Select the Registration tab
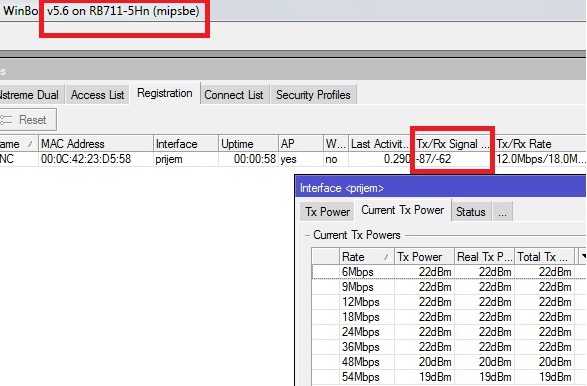This screenshot has width=587, height=386. click(x=165, y=93)
